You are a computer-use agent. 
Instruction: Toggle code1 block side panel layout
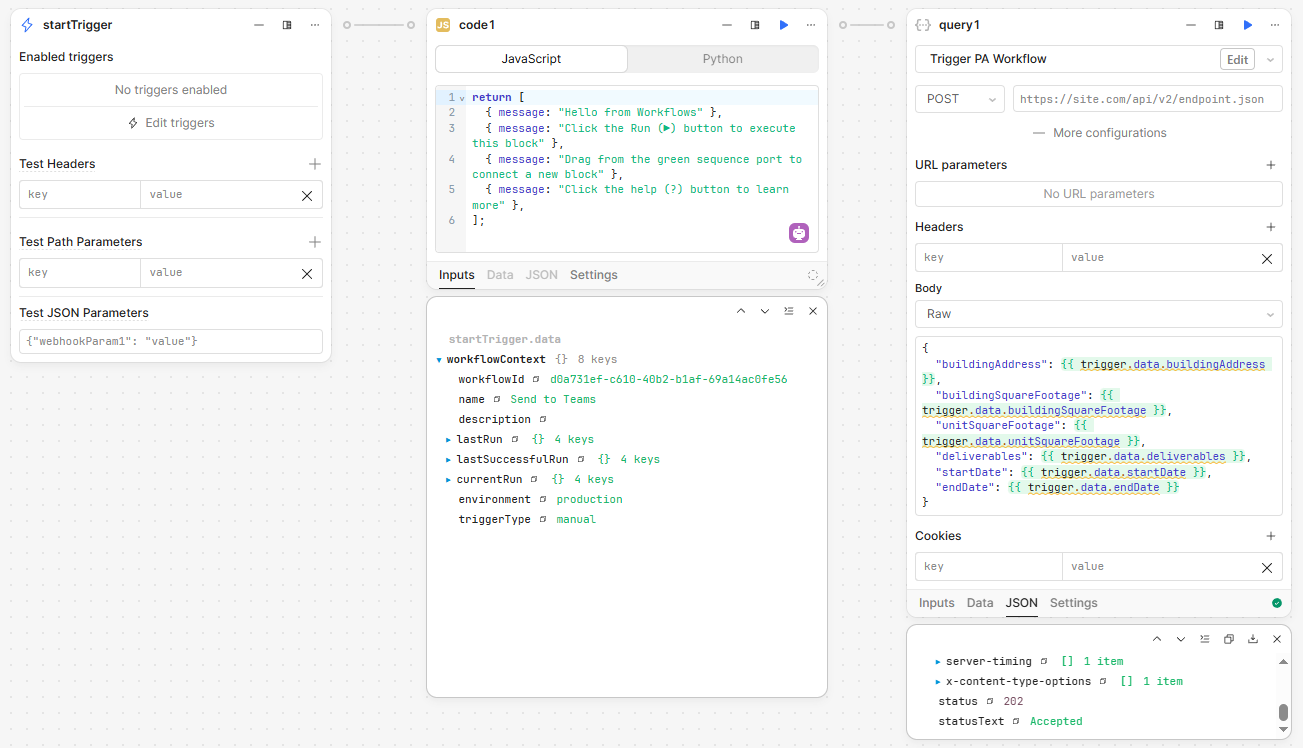pos(755,25)
